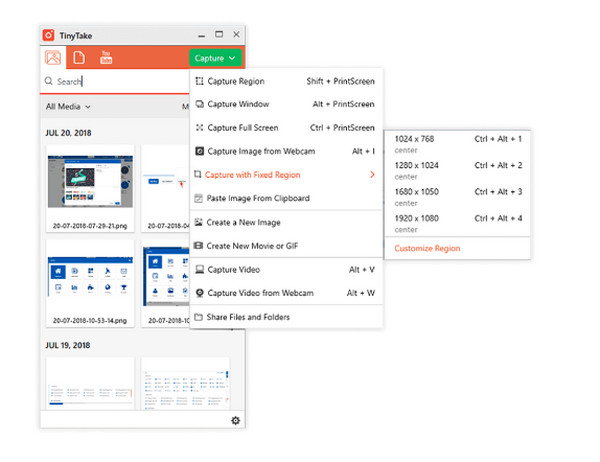Select Capture Full Screen

(x=286, y=127)
